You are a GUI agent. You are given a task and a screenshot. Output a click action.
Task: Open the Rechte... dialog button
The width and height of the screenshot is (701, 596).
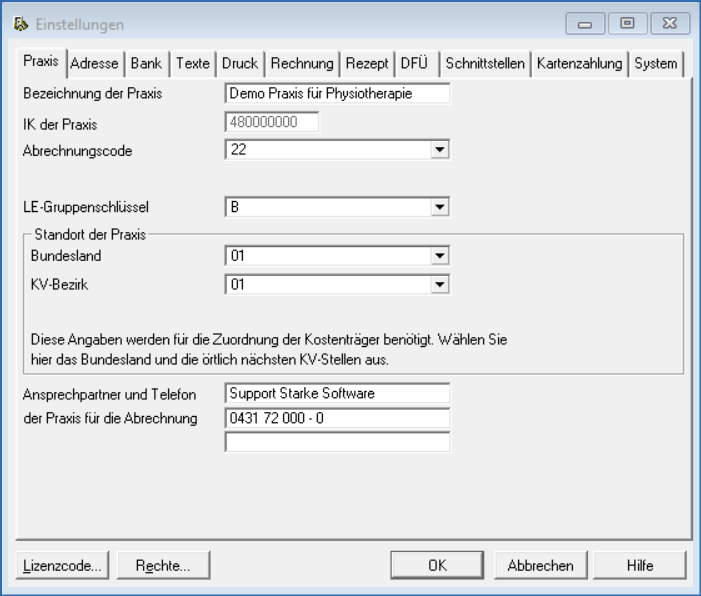pos(163,566)
